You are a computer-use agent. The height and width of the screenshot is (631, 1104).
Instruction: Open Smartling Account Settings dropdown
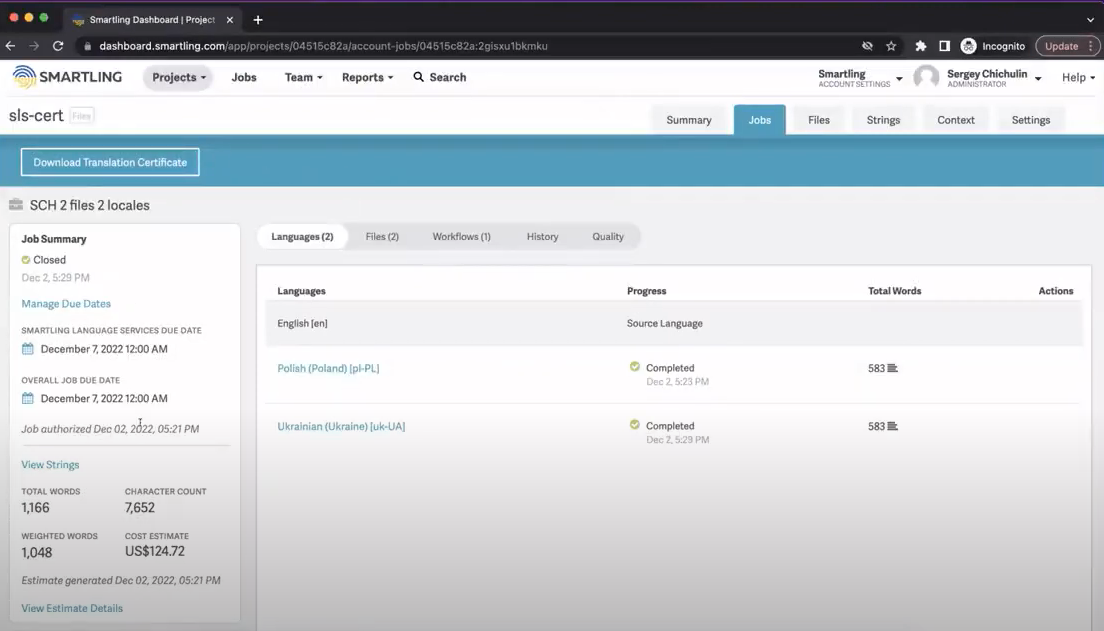coord(860,77)
